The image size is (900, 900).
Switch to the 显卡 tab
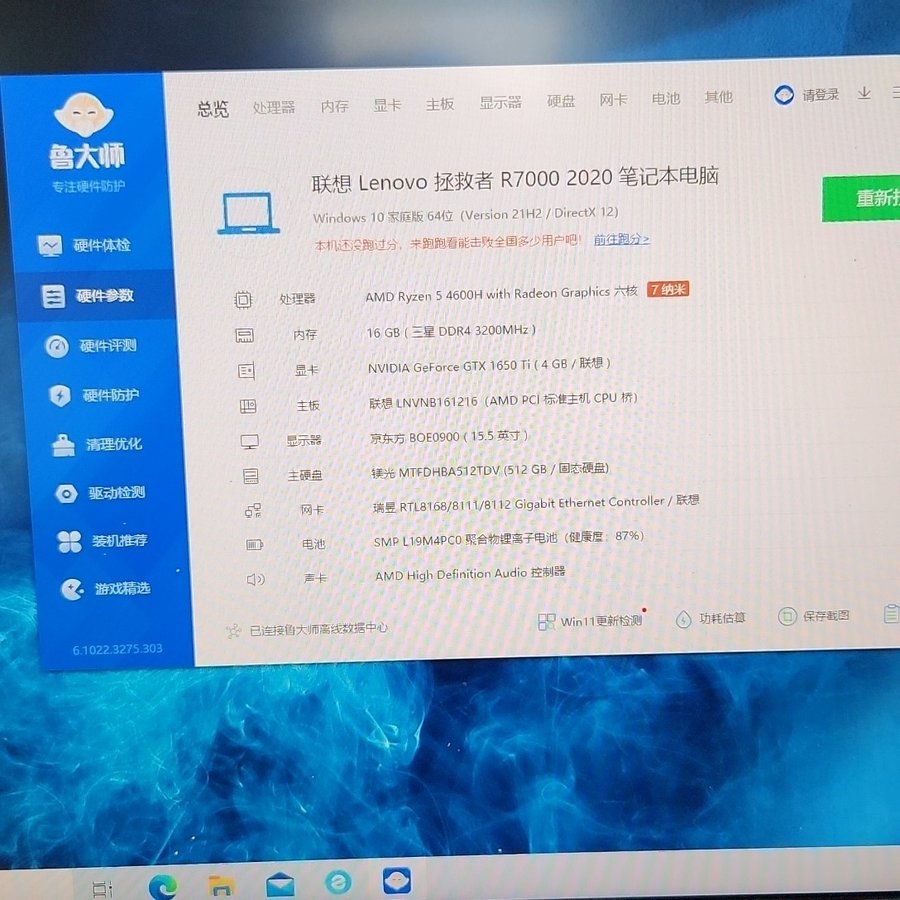click(387, 105)
